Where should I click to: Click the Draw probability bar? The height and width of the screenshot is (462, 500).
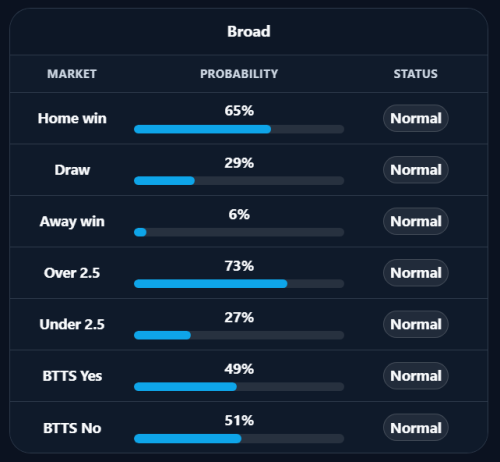(x=239, y=181)
